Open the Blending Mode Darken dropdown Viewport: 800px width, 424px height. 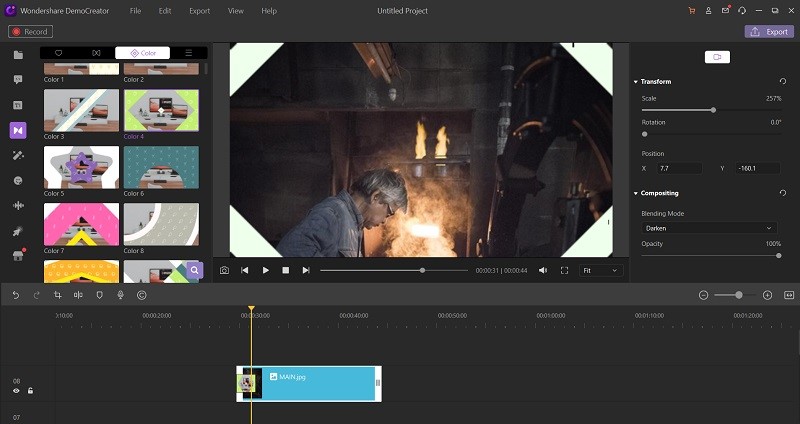click(x=709, y=228)
